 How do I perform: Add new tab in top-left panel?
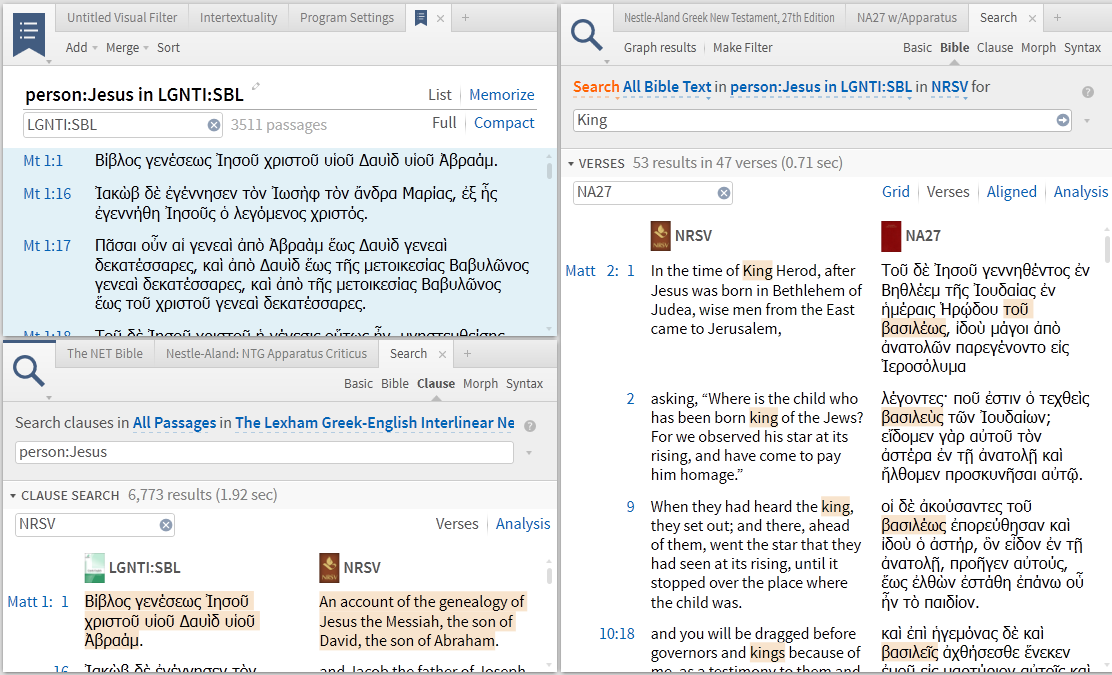[x=465, y=18]
